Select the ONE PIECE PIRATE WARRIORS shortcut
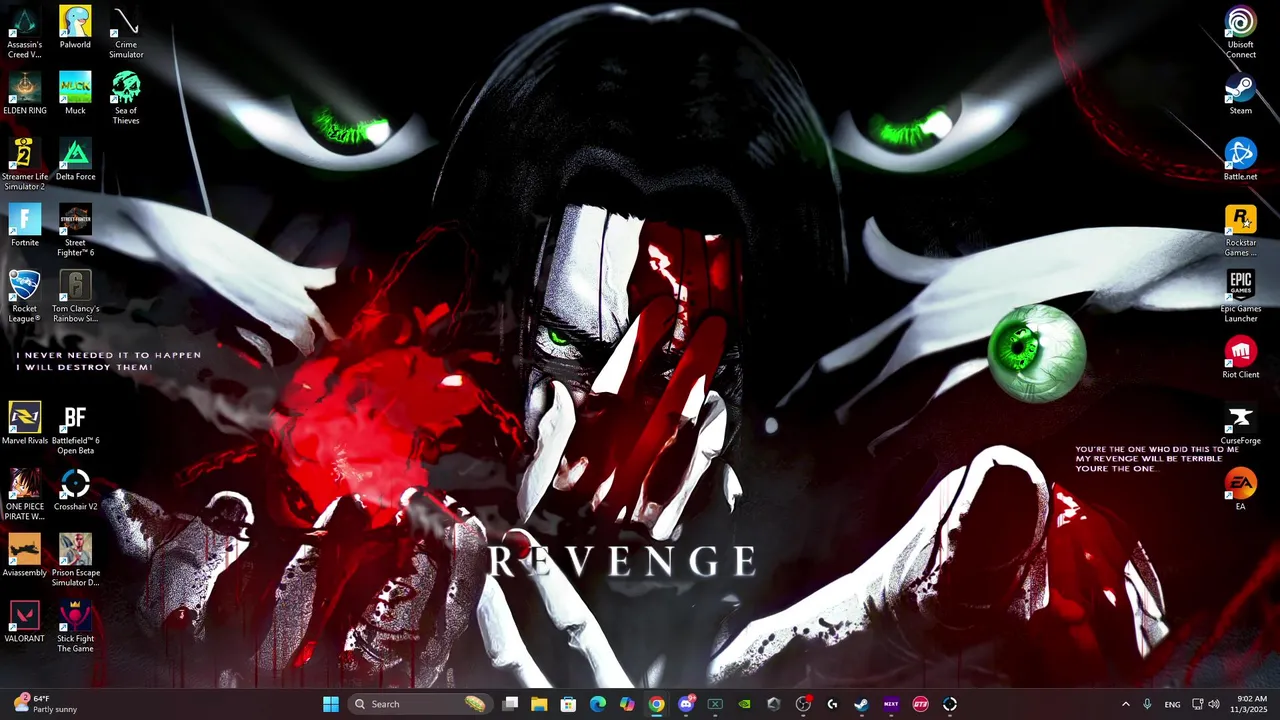This screenshot has height=720, width=1280. [25, 494]
